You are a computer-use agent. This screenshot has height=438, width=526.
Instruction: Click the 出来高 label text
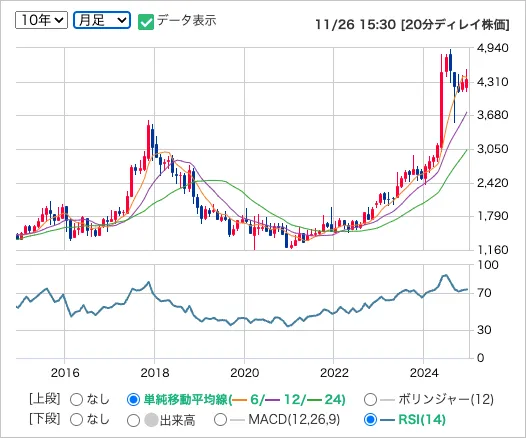(x=177, y=420)
